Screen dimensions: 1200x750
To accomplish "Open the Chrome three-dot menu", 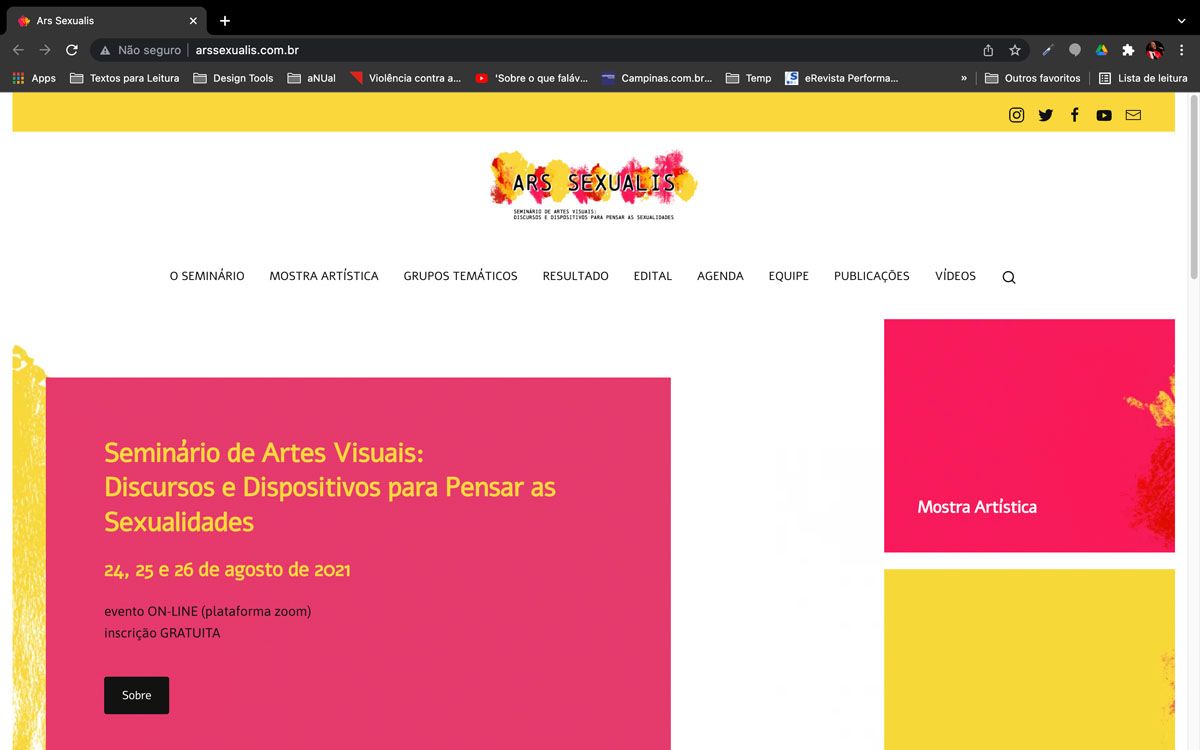I will [1181, 50].
